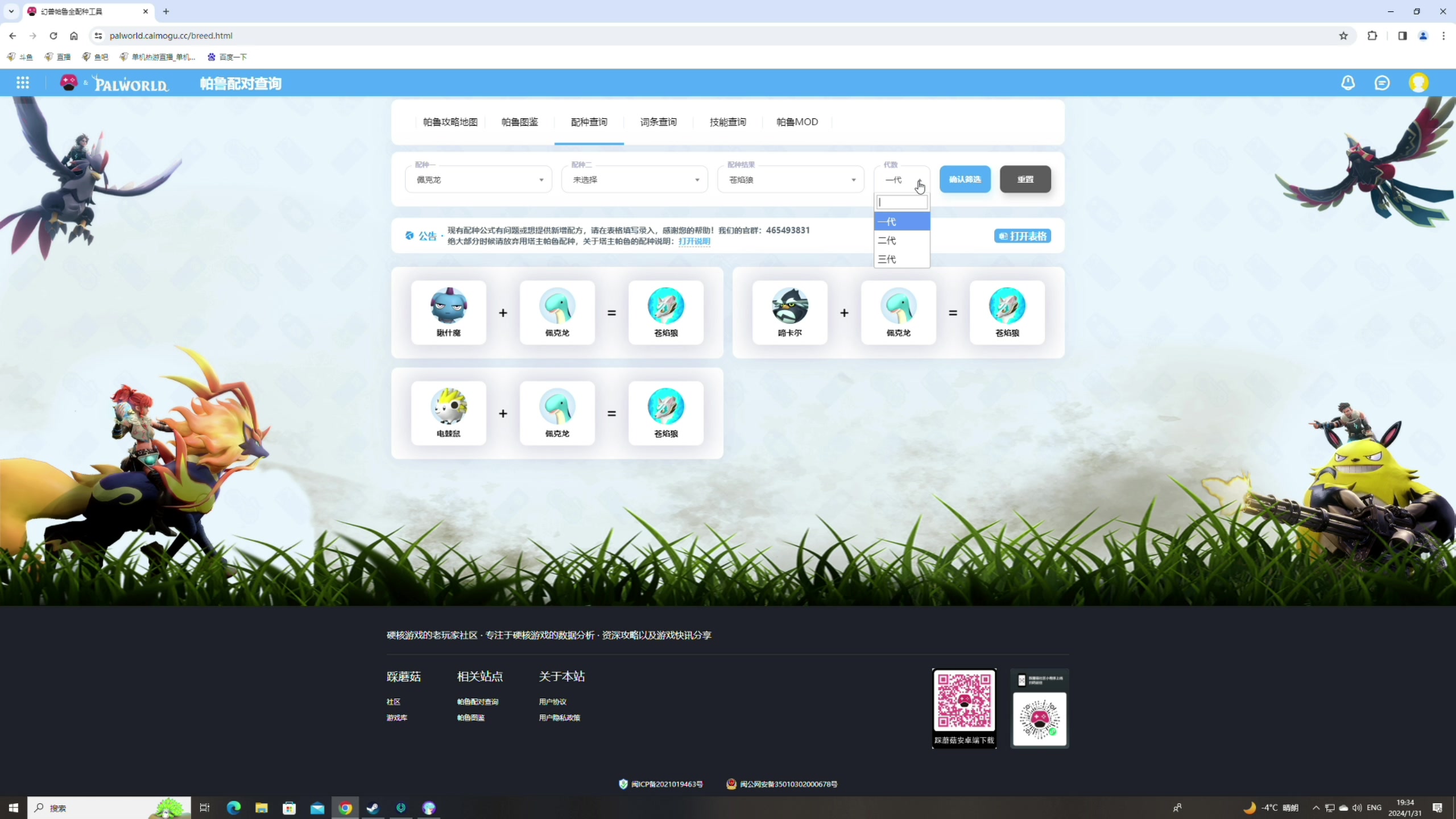The image size is (1456, 819).
Task: Click the taskbar search box
Action: click(x=109, y=808)
